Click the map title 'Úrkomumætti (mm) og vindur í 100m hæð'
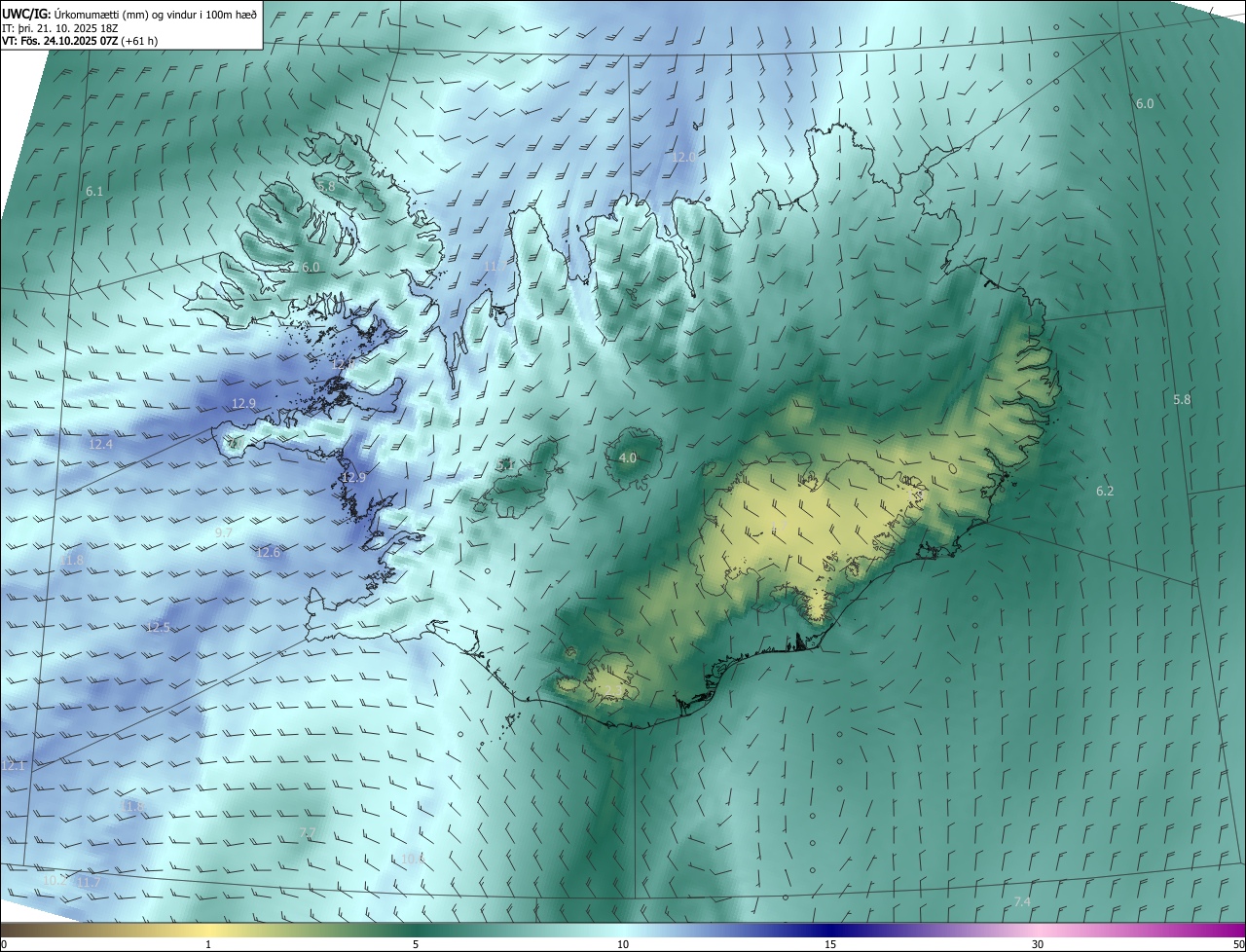The image size is (1246, 952). [x=155, y=15]
